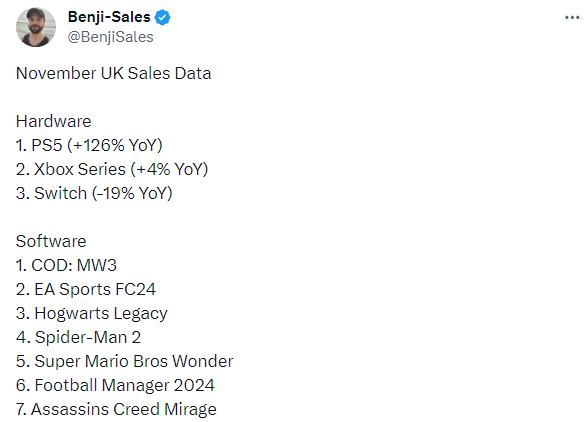Click the 'Xbox Series' text
Viewport: 587px width, 422px height.
point(80,169)
